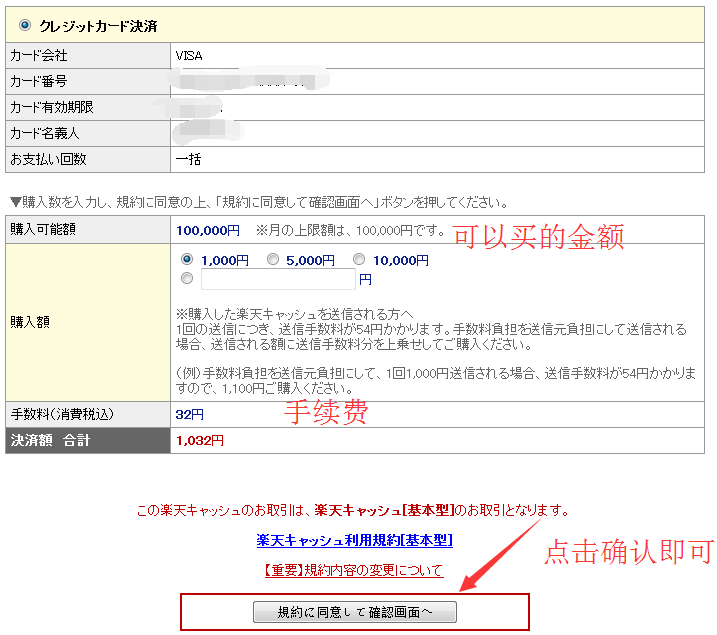Click the カード有効期限 row label
The image size is (717, 635).
(51, 107)
